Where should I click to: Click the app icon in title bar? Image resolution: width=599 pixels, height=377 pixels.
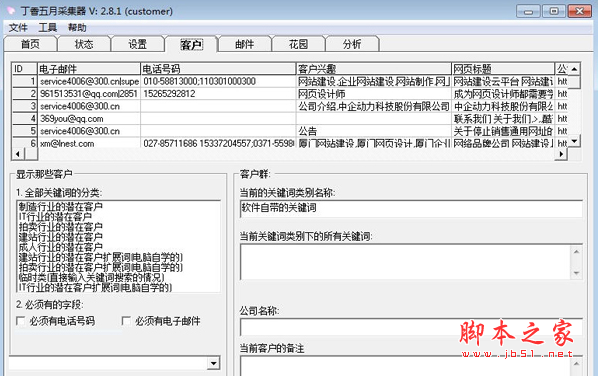pyautogui.click(x=10, y=11)
